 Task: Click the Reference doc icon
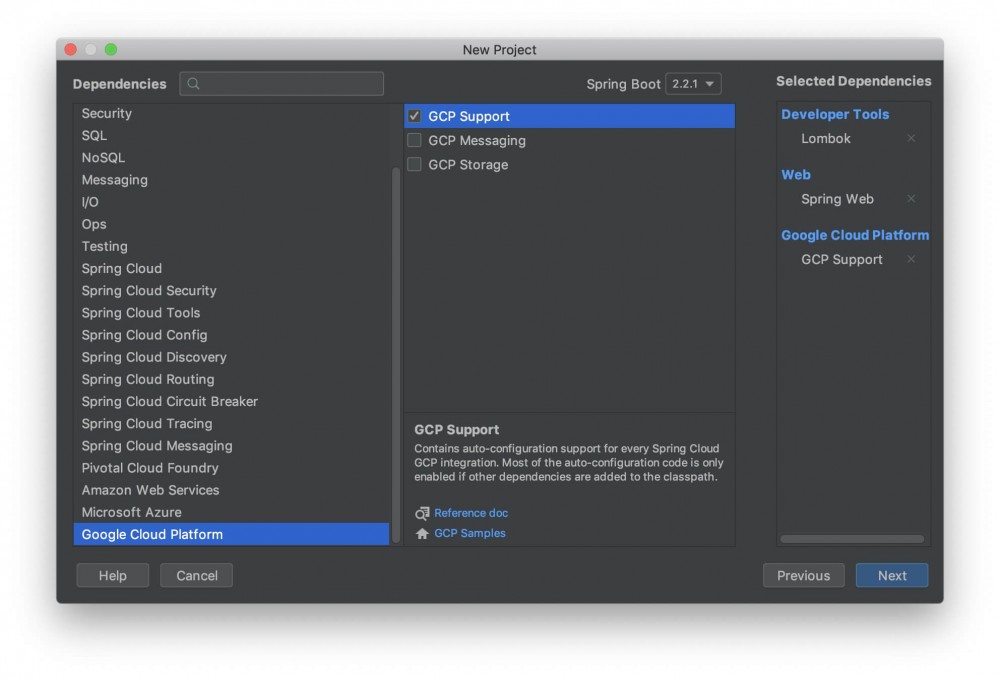click(x=422, y=513)
